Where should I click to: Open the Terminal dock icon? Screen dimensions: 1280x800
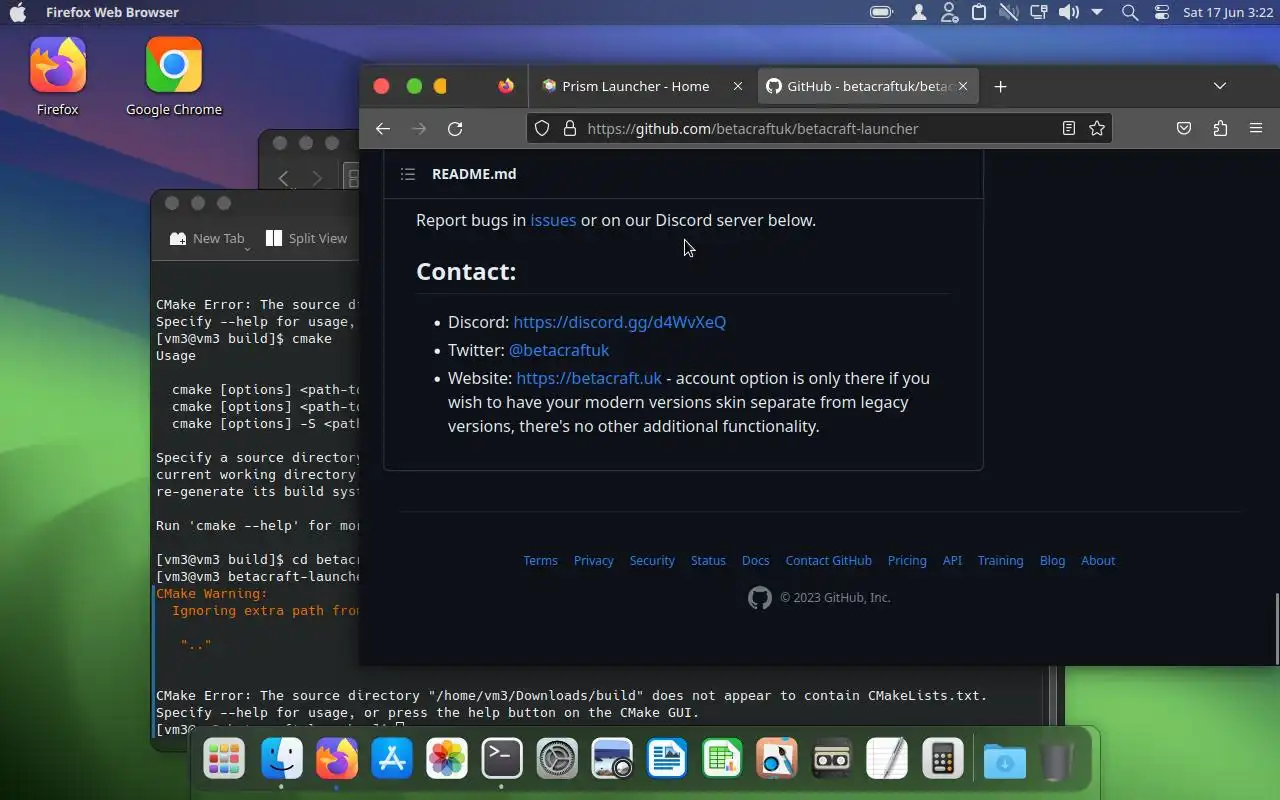coord(502,759)
